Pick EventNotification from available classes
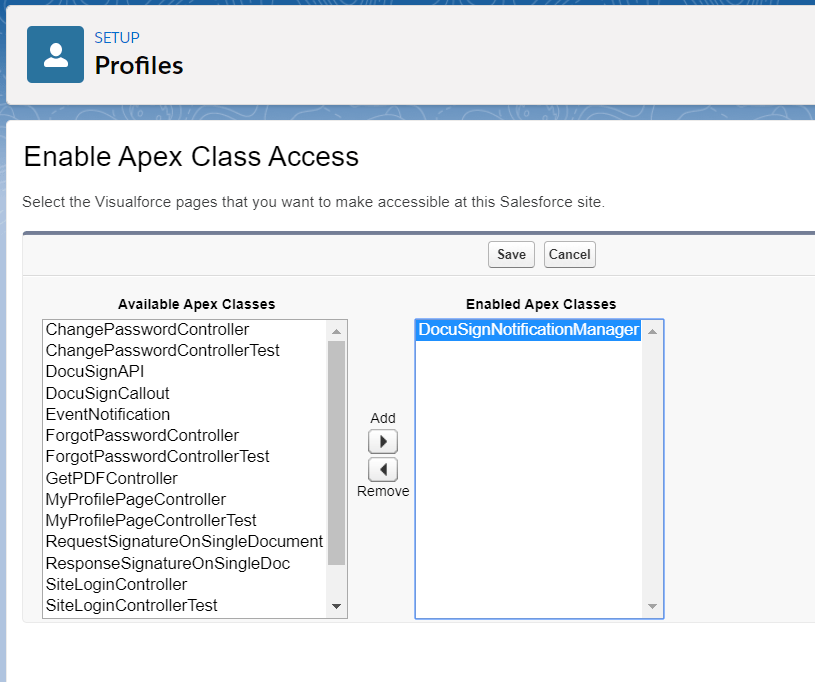This screenshot has width=815, height=682. (x=108, y=414)
